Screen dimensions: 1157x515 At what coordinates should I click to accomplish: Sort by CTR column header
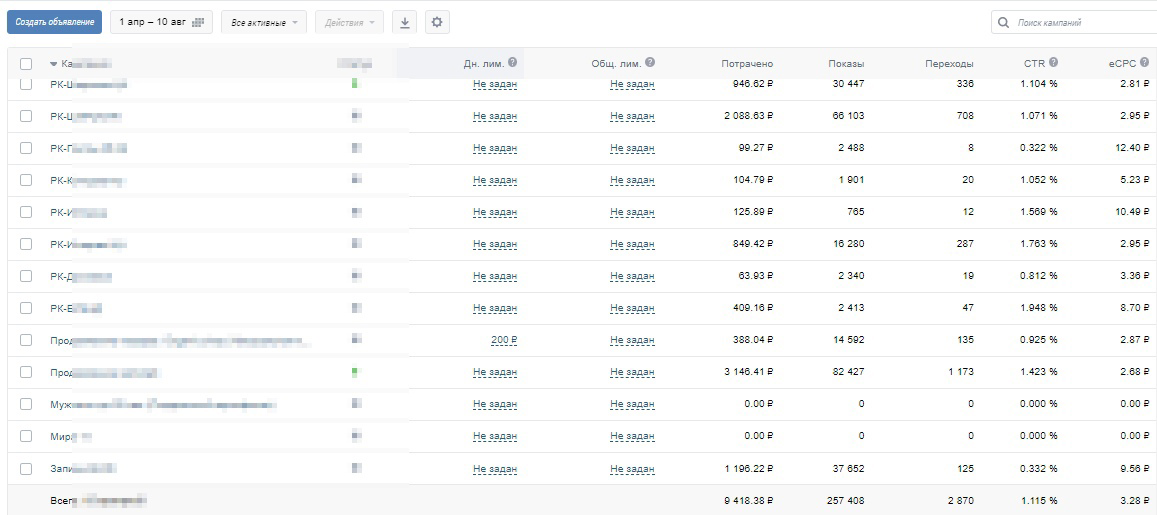tap(1035, 63)
